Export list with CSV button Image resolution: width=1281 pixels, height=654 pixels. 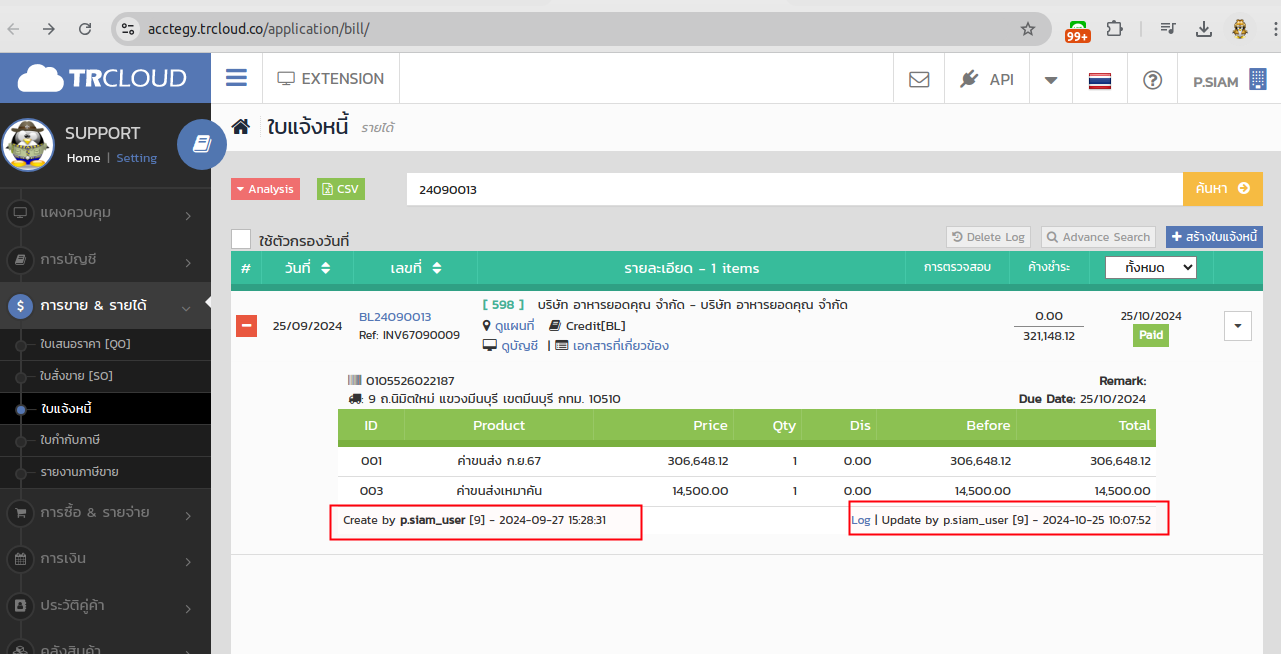[341, 189]
